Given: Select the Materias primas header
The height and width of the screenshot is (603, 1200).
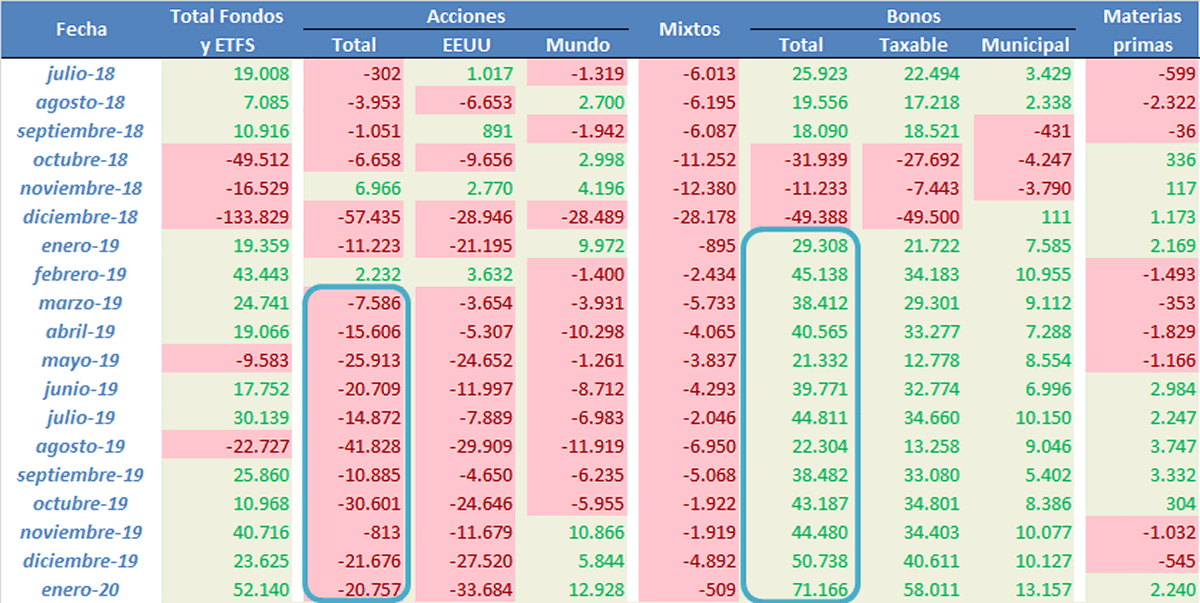Looking at the screenshot, I should 1142,30.
